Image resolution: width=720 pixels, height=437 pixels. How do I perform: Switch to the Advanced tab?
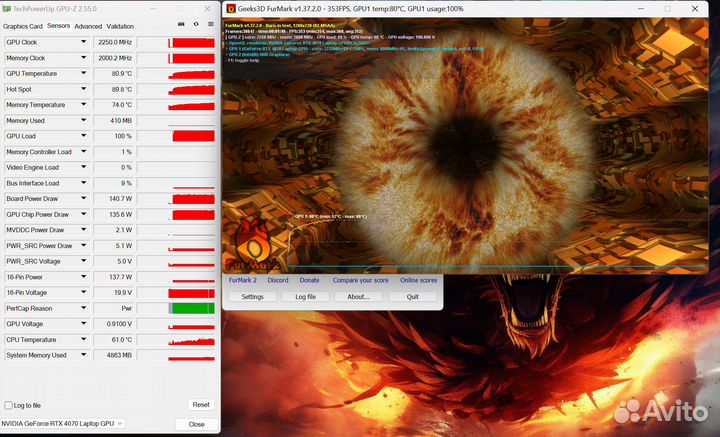click(x=88, y=26)
